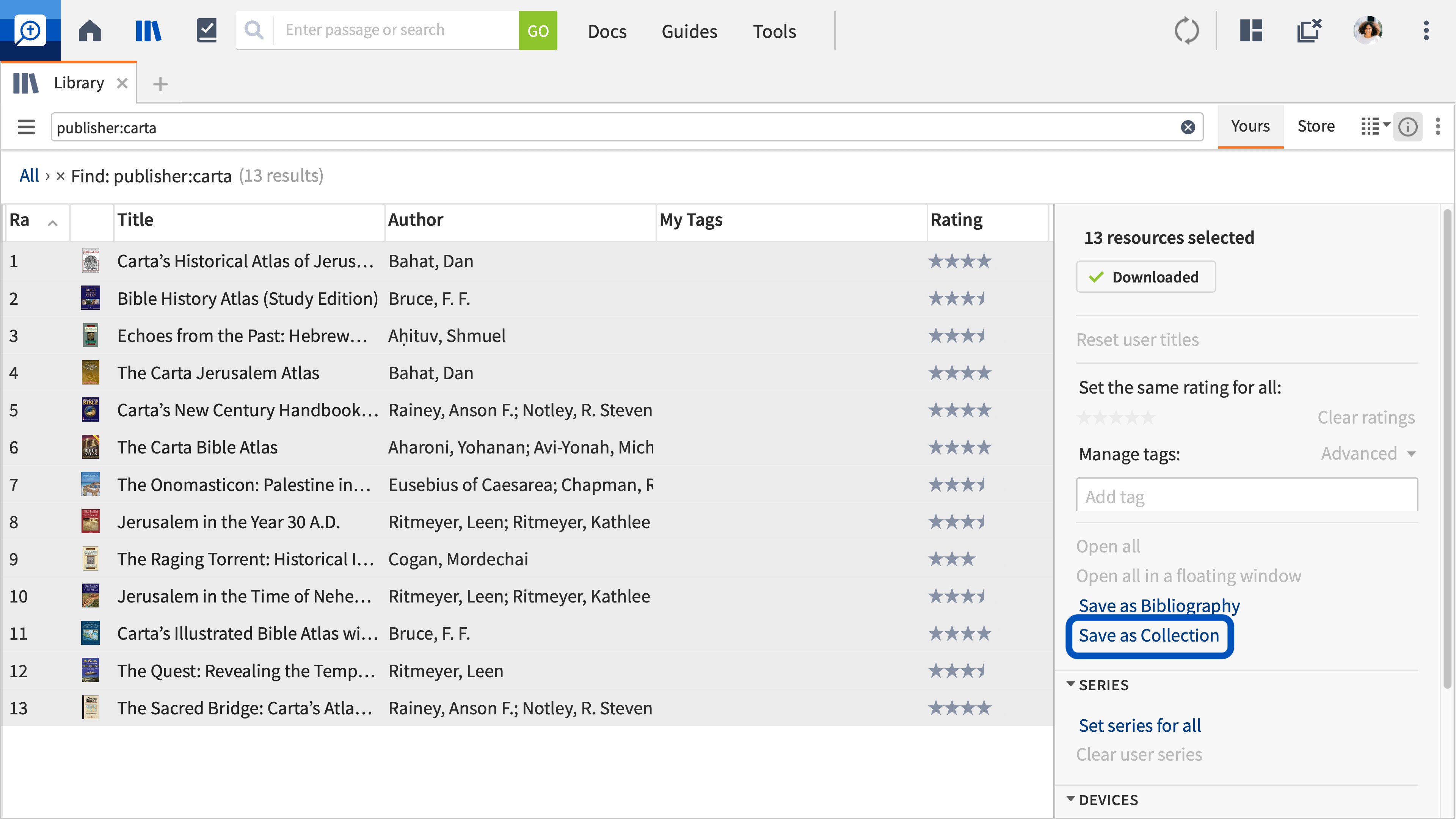Click the sync refresh icon
Viewport: 1456px width, 819px height.
1186,30
